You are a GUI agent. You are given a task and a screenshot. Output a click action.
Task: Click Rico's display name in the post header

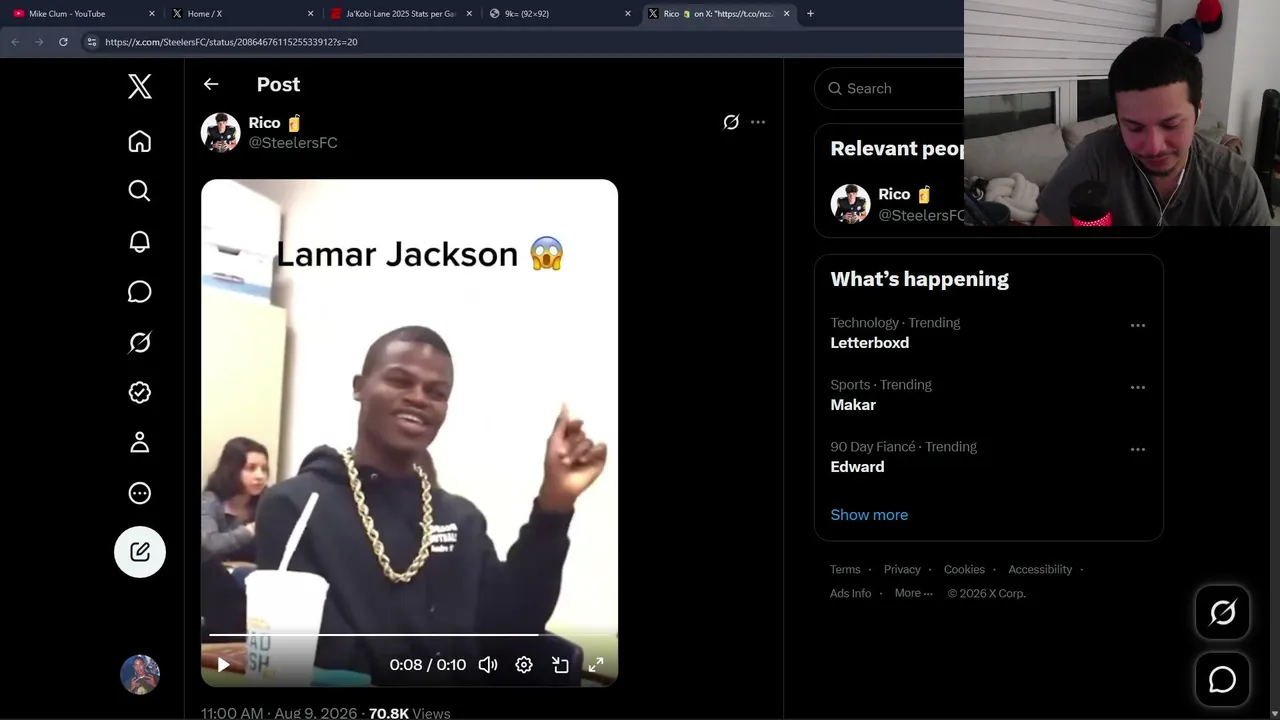pos(275,123)
